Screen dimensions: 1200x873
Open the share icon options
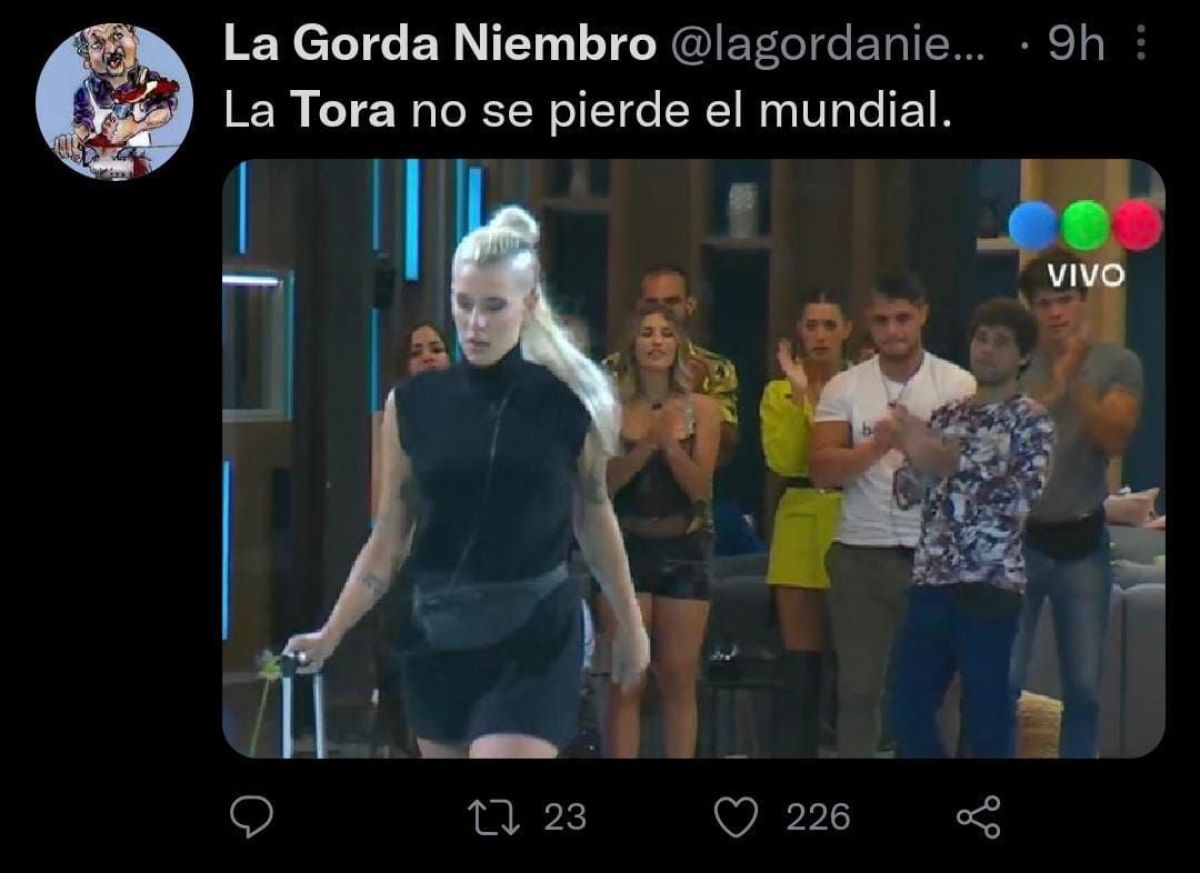978,817
